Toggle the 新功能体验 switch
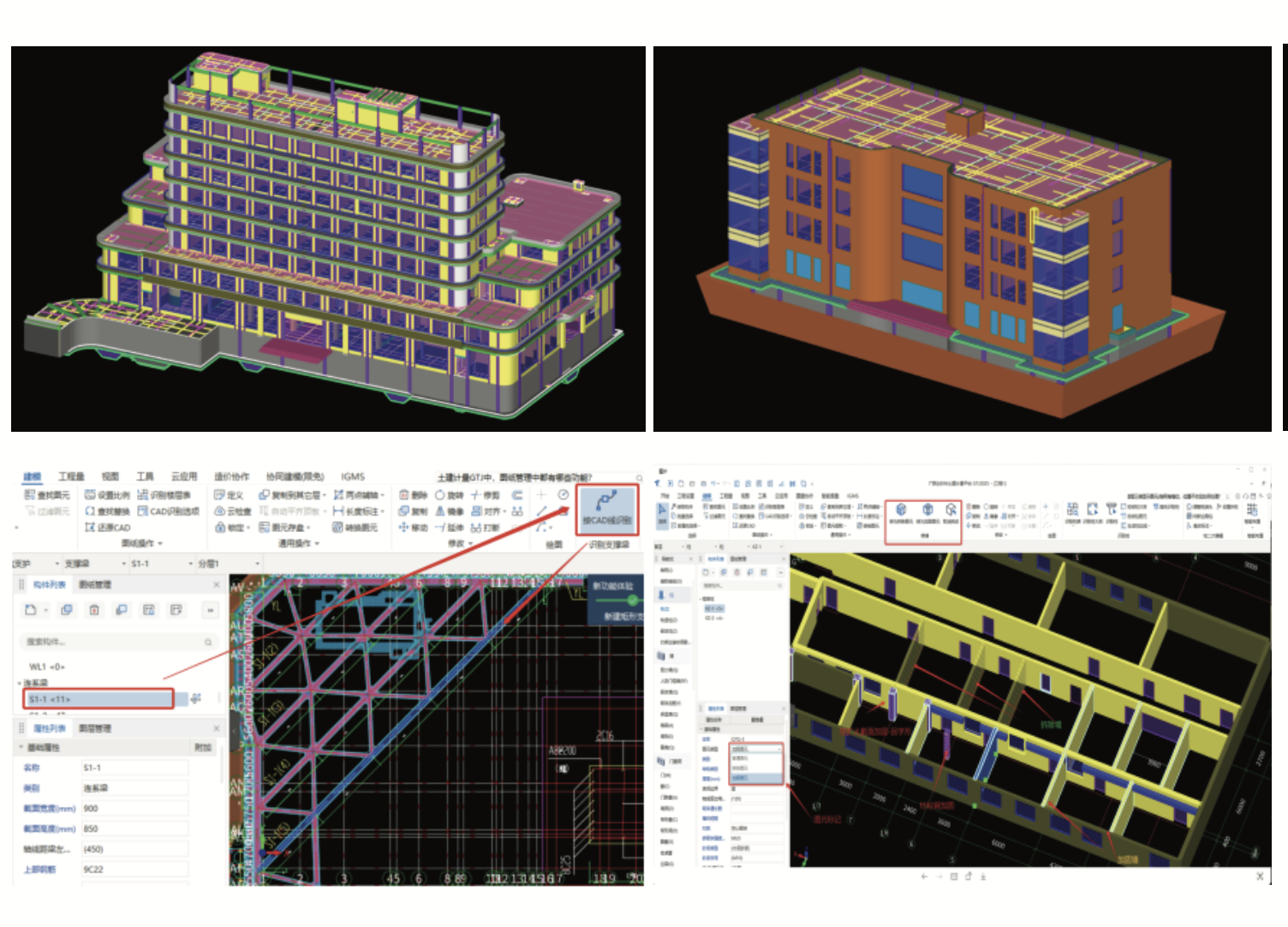 [632, 601]
